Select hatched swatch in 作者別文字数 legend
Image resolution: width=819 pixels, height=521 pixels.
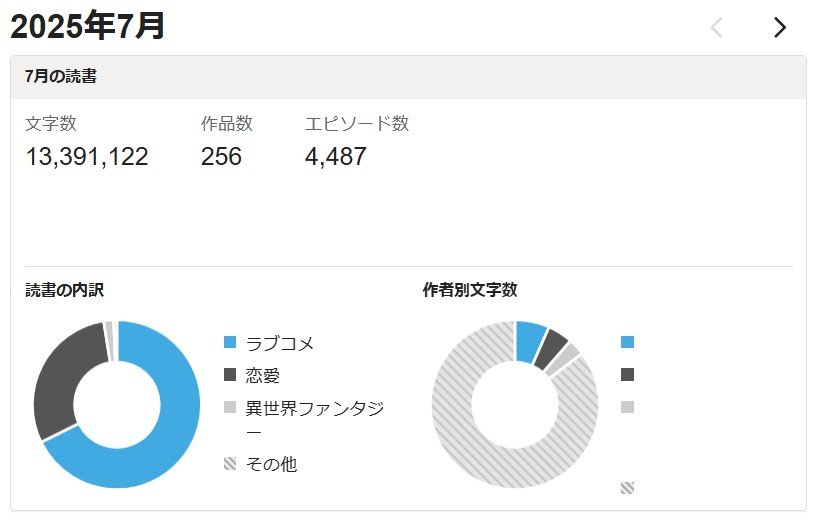point(627,488)
